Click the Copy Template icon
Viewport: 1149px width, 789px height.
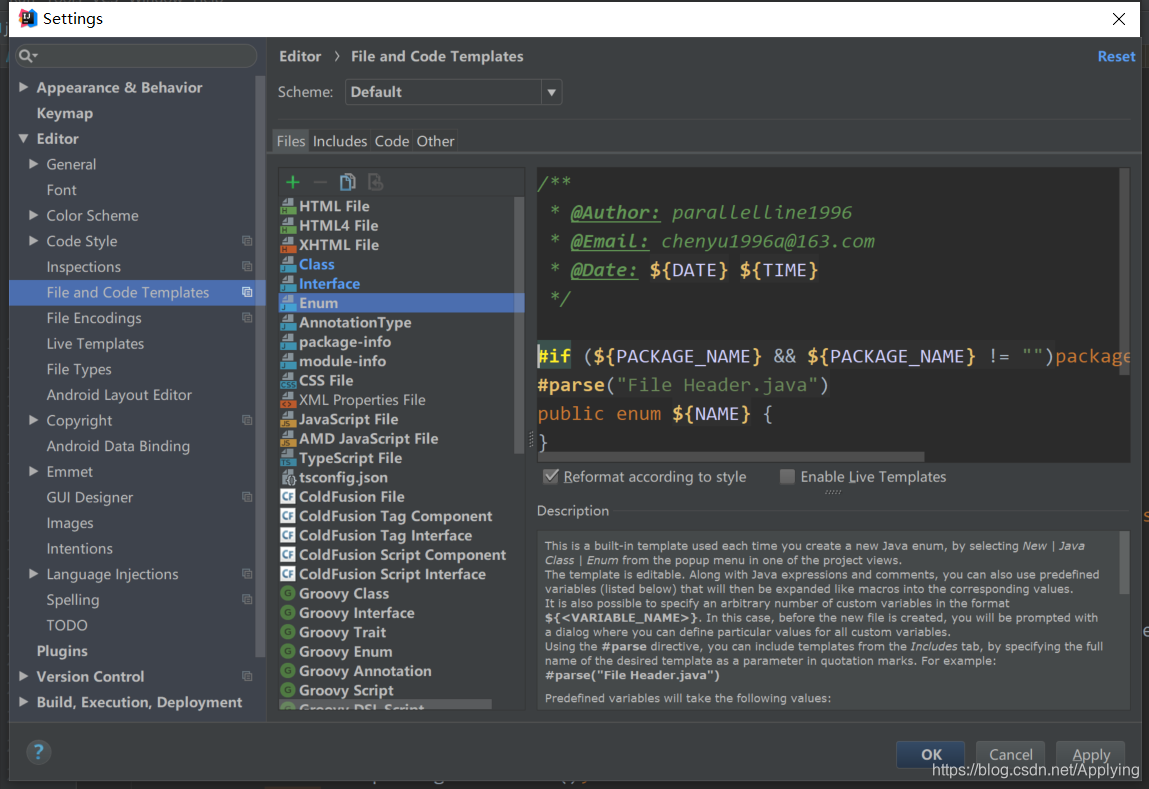tap(347, 182)
